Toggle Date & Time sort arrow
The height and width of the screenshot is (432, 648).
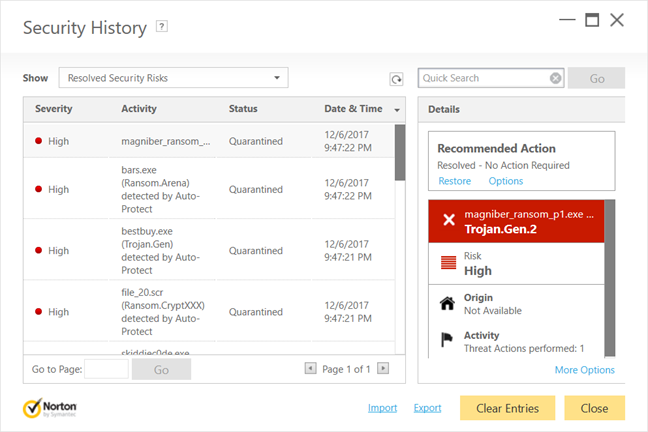(397, 110)
